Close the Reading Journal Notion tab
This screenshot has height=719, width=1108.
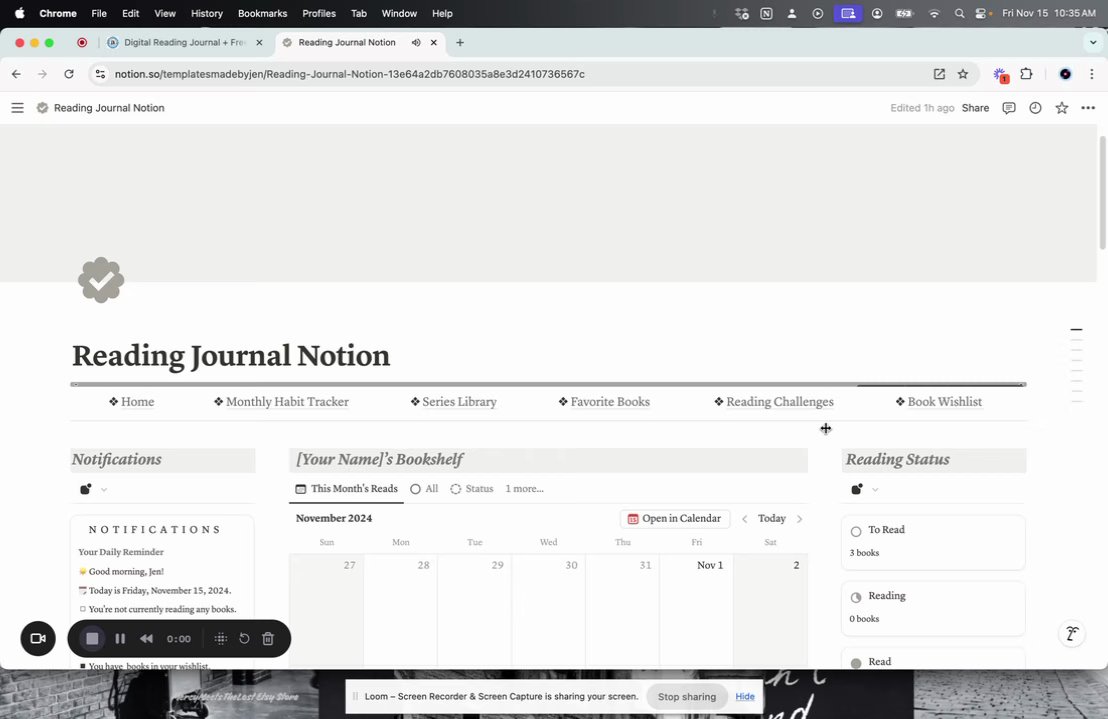pos(434,42)
